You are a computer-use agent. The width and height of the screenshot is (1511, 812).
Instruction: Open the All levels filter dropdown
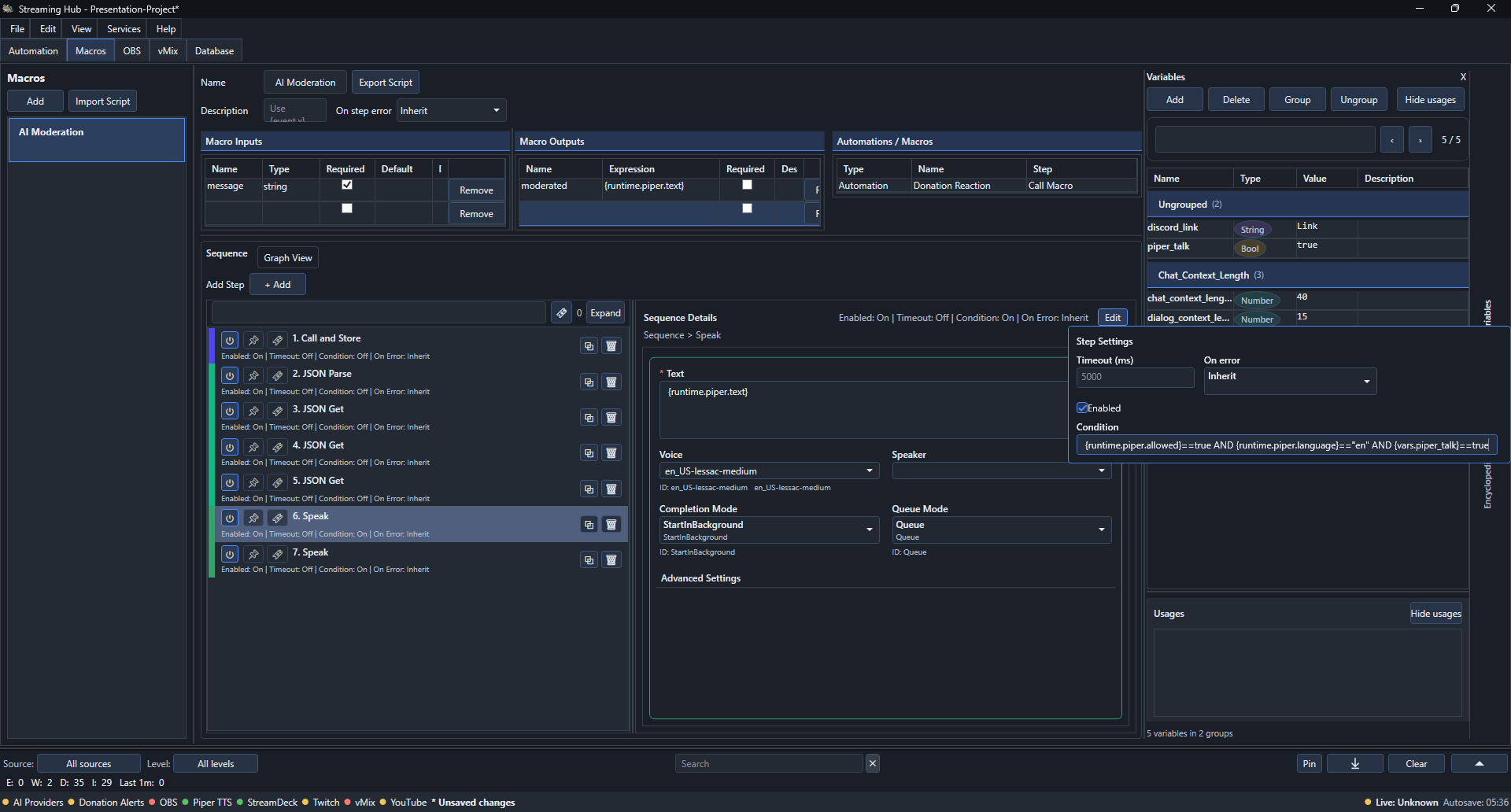[x=216, y=763]
